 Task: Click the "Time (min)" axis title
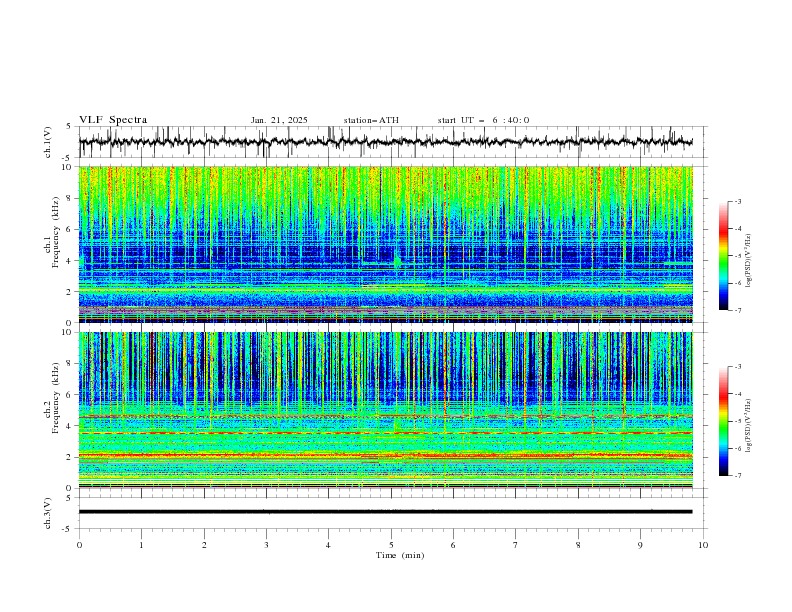click(x=400, y=555)
